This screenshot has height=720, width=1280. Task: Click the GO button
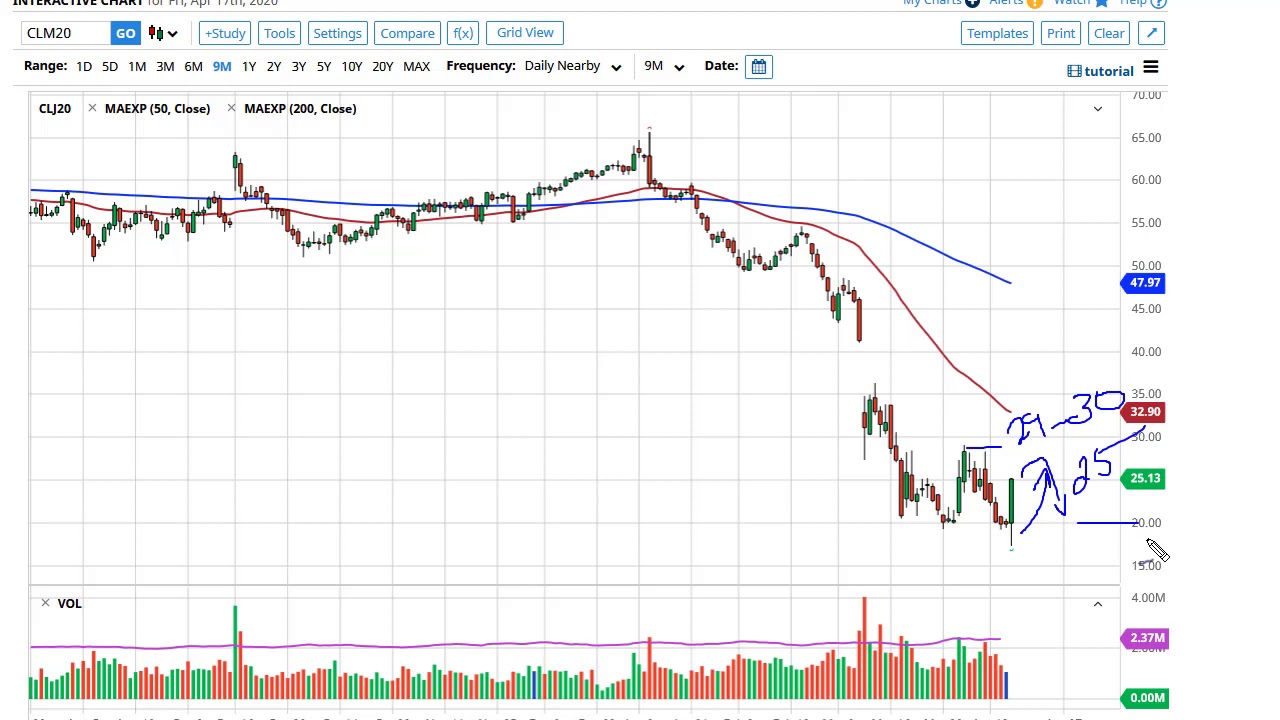click(125, 33)
